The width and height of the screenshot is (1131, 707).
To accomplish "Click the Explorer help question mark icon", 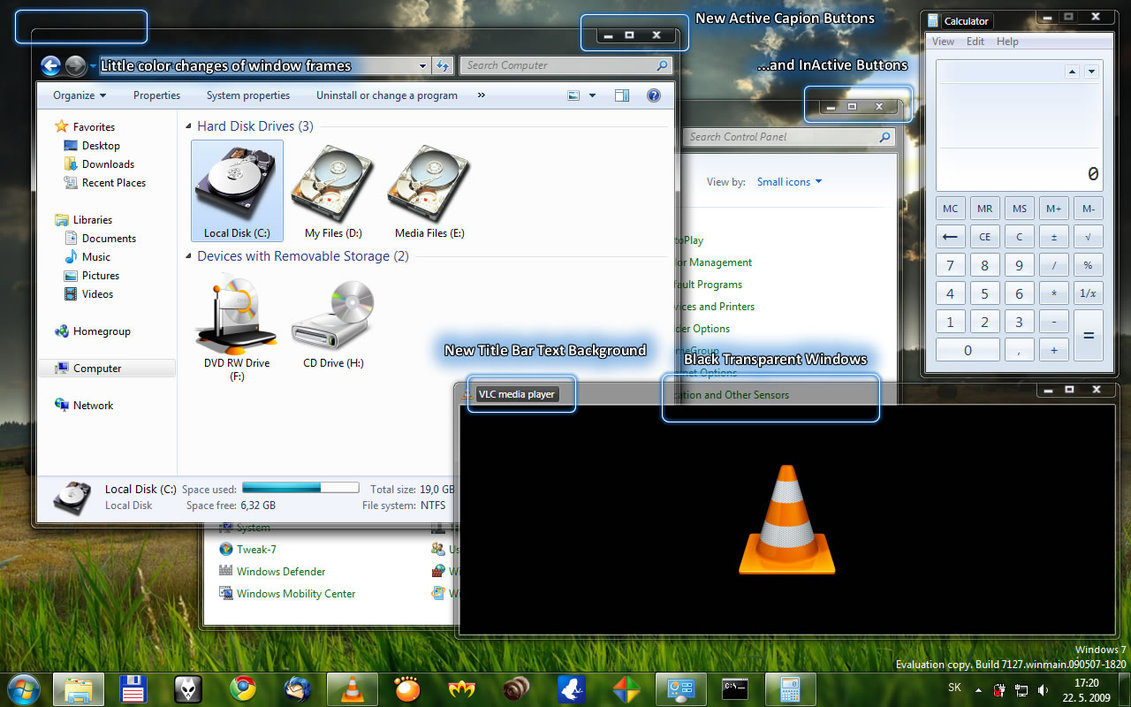I will (653, 95).
